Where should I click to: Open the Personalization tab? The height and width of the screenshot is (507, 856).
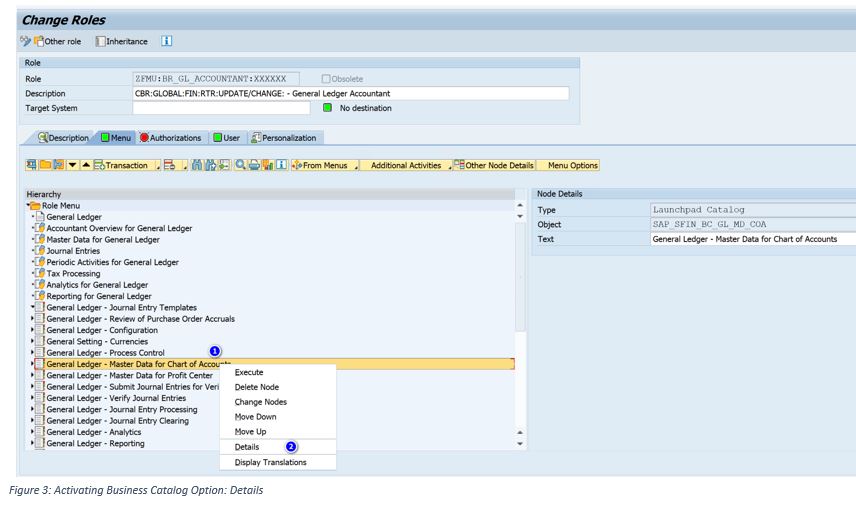coord(284,138)
